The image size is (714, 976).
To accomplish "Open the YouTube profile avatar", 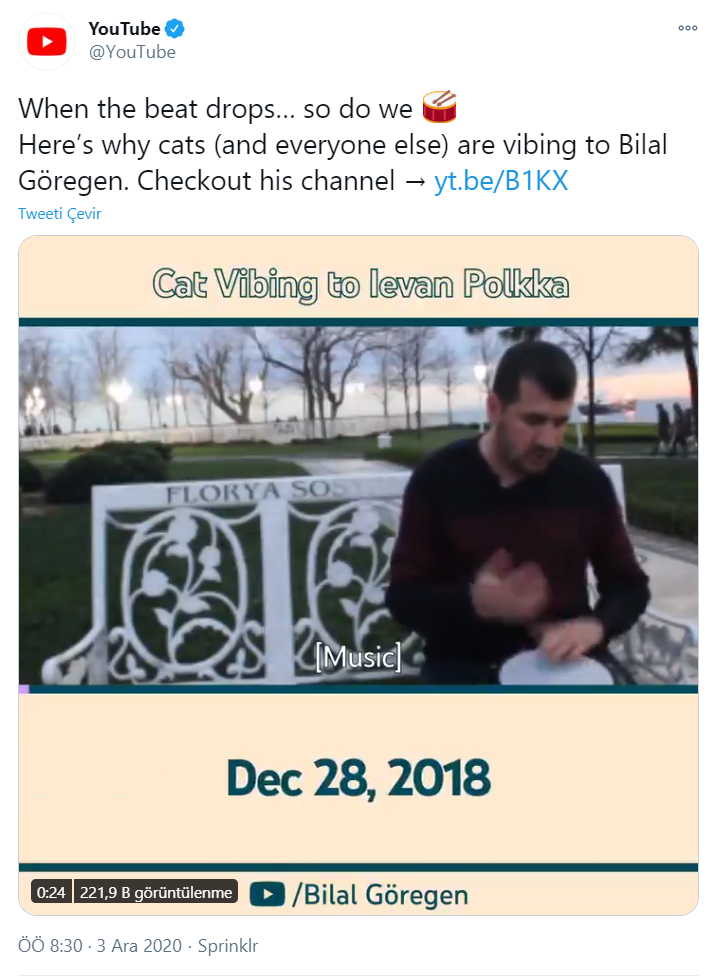I will pos(47,41).
